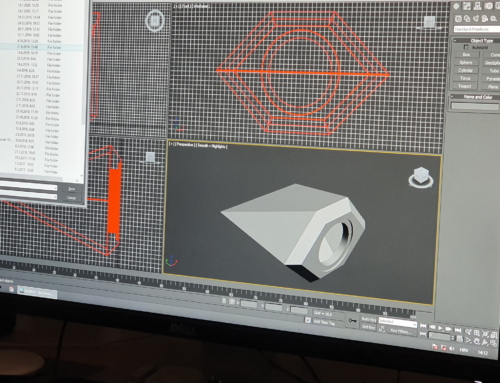Image resolution: width=500 pixels, height=383 pixels.
Task: Select the Lights category icon
Action: coord(476,19)
